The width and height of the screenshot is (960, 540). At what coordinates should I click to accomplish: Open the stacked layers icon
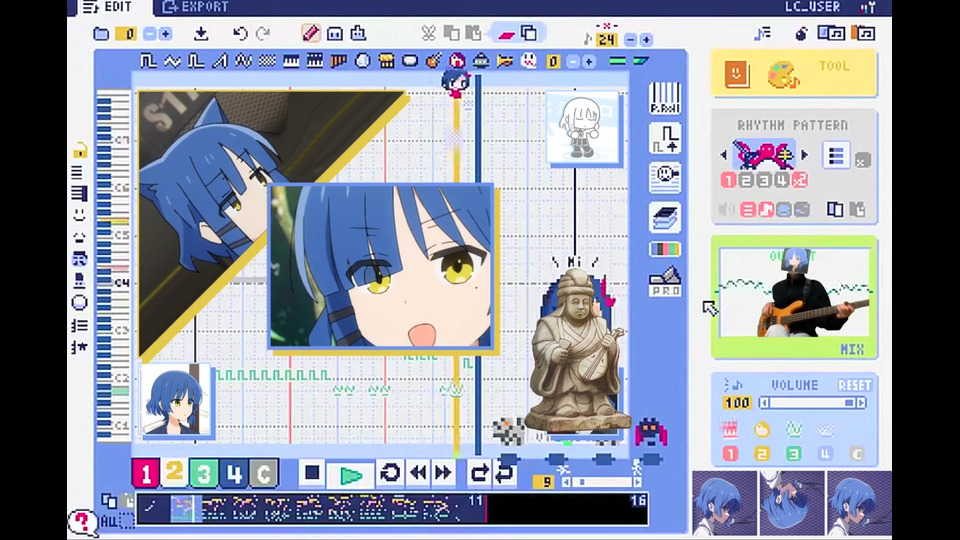[x=665, y=217]
